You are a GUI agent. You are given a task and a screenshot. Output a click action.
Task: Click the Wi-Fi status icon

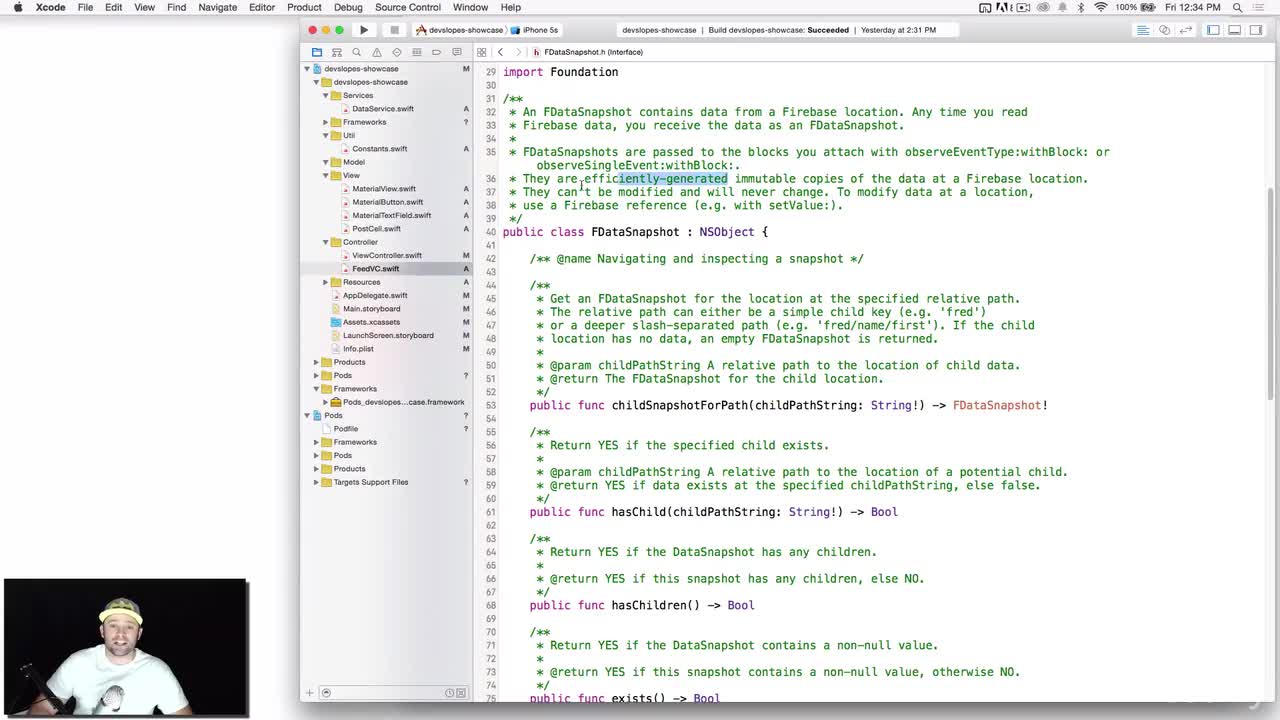1101,7
